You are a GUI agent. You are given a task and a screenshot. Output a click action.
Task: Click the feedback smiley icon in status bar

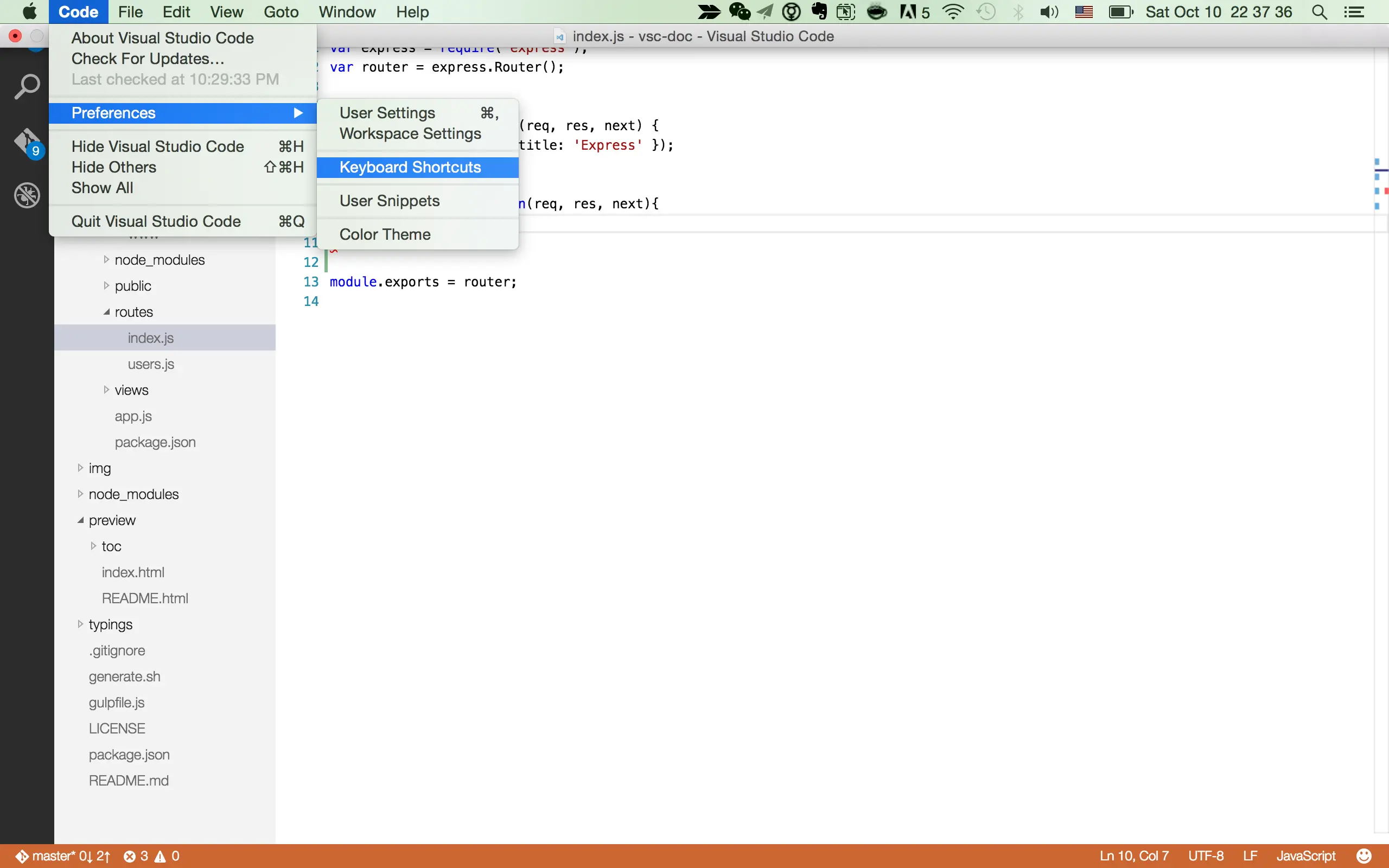[x=1363, y=856]
